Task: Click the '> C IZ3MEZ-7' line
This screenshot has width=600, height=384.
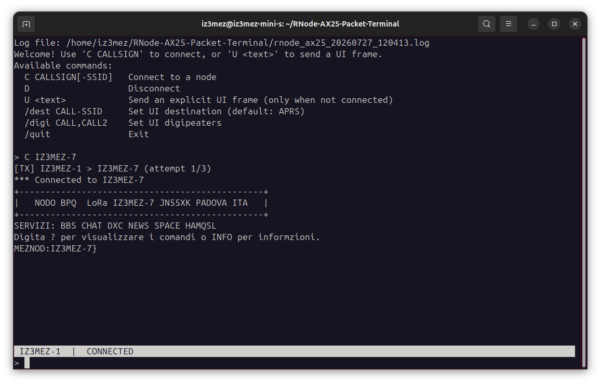Action: point(45,157)
